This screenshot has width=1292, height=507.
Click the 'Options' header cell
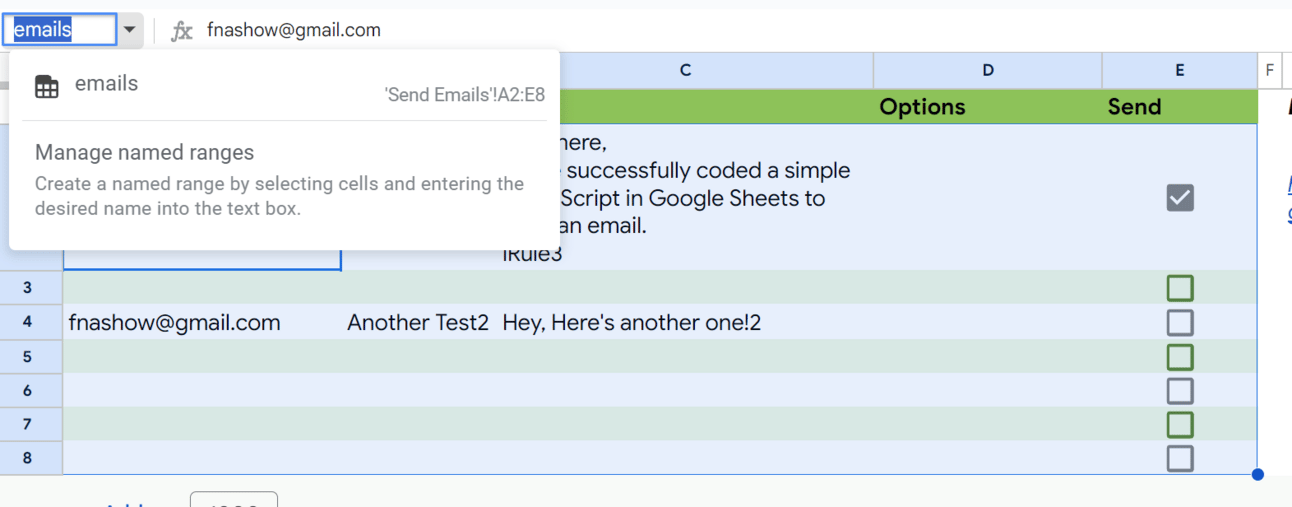tap(922, 107)
